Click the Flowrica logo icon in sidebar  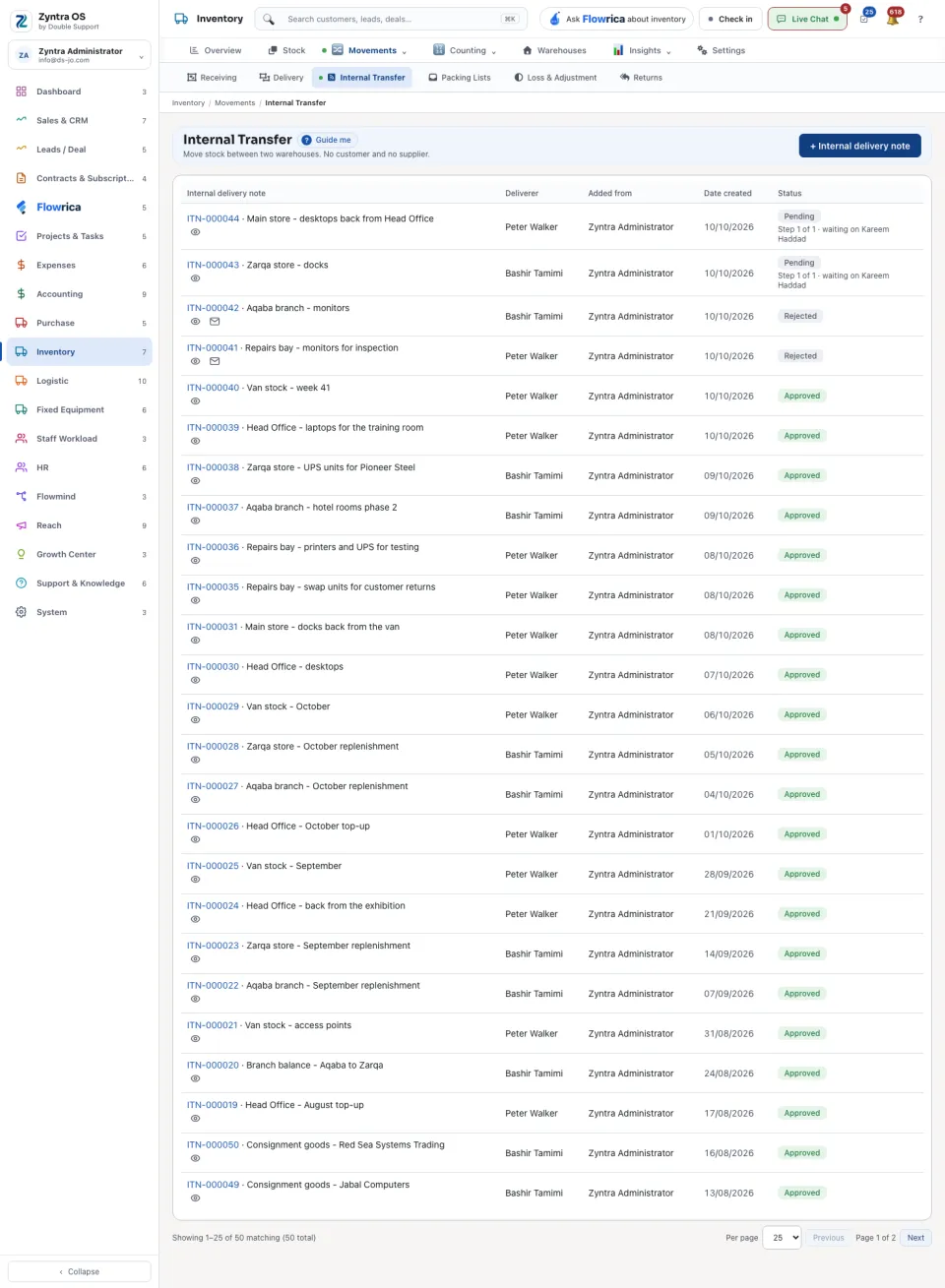21,208
